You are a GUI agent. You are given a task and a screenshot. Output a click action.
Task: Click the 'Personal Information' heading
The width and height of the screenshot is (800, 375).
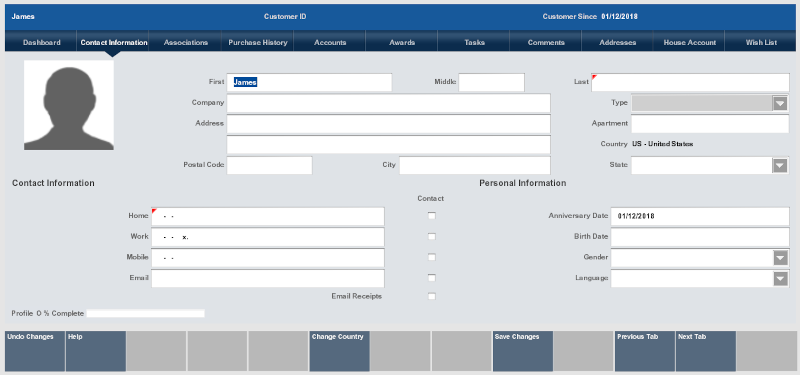[x=522, y=183]
